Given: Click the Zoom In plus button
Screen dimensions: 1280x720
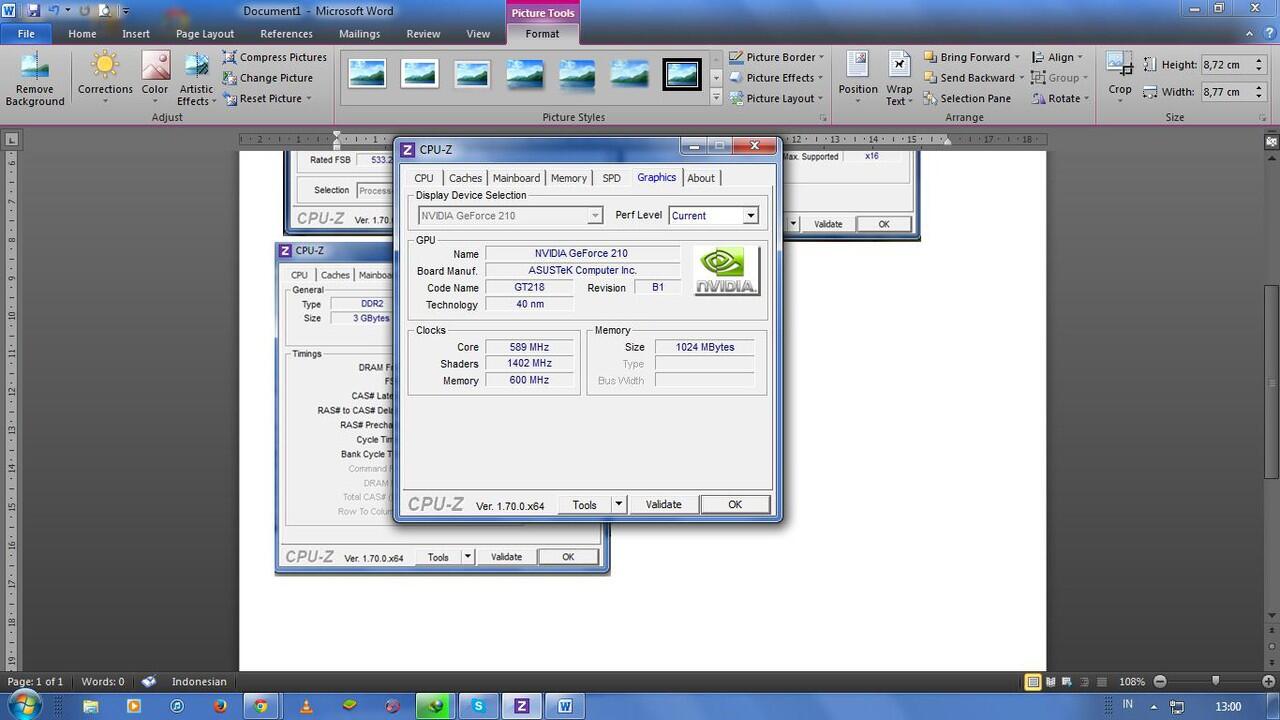Looking at the screenshot, I should tap(1270, 682).
